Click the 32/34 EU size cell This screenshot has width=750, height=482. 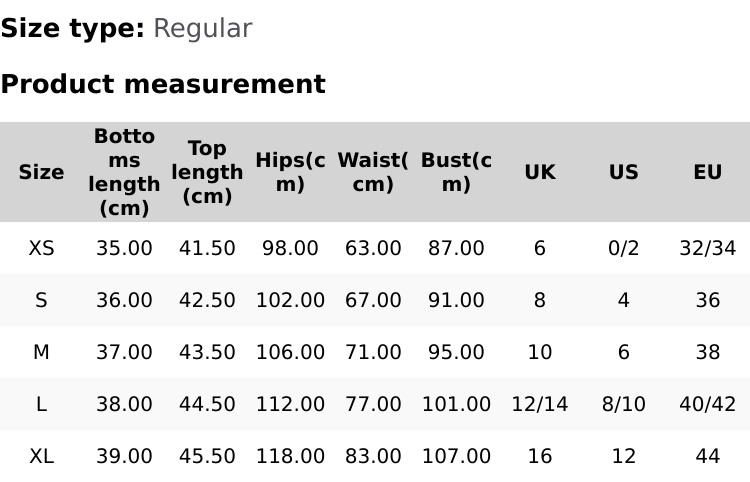[708, 248]
